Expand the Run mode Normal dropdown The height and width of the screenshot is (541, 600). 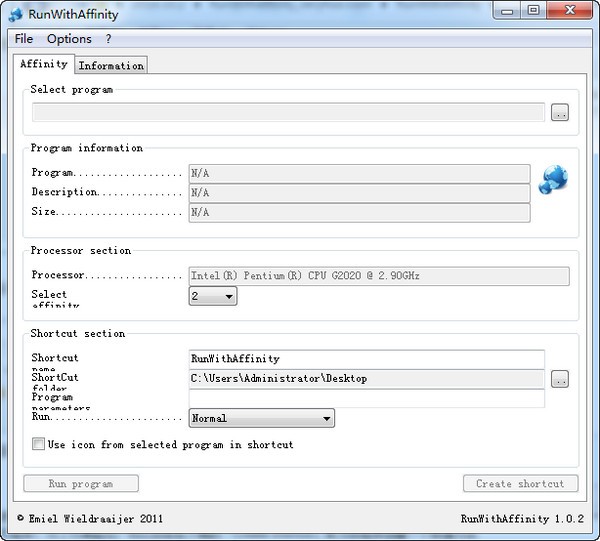pyautogui.click(x=261, y=418)
